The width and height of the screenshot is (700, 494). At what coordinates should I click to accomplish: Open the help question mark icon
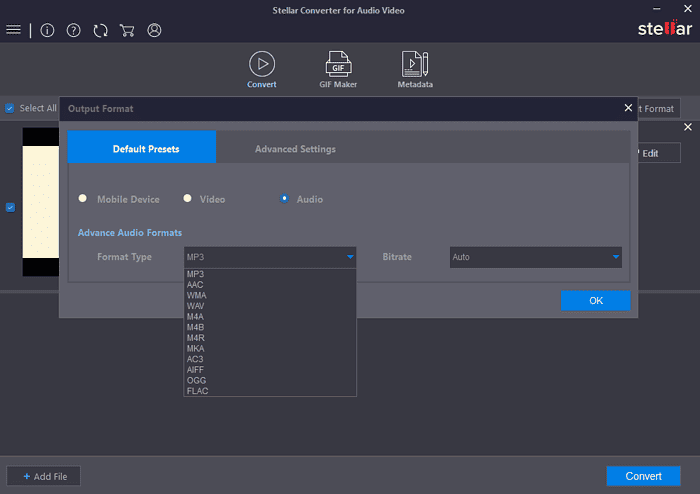click(x=73, y=30)
